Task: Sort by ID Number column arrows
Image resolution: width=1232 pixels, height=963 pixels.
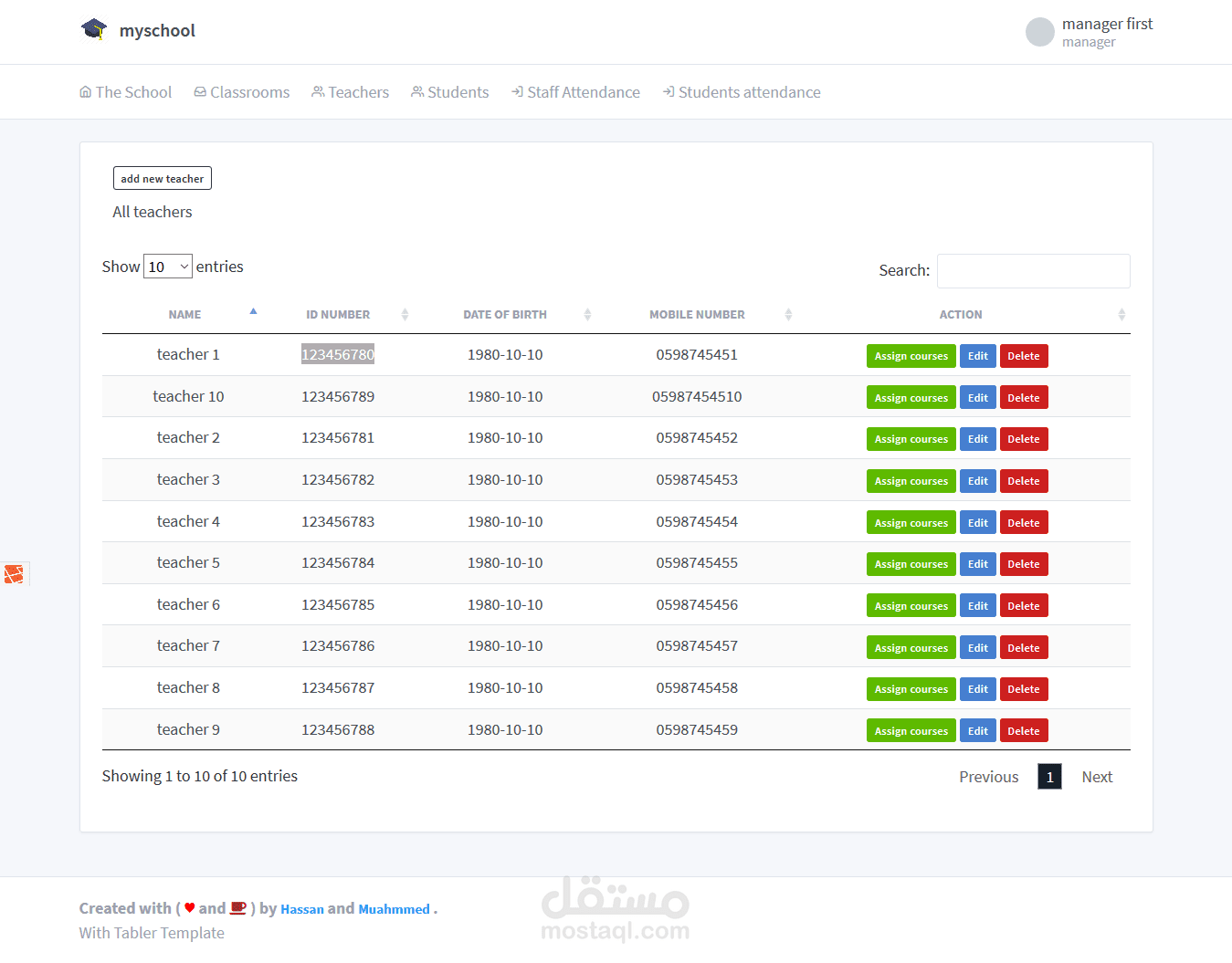Action: click(x=405, y=314)
